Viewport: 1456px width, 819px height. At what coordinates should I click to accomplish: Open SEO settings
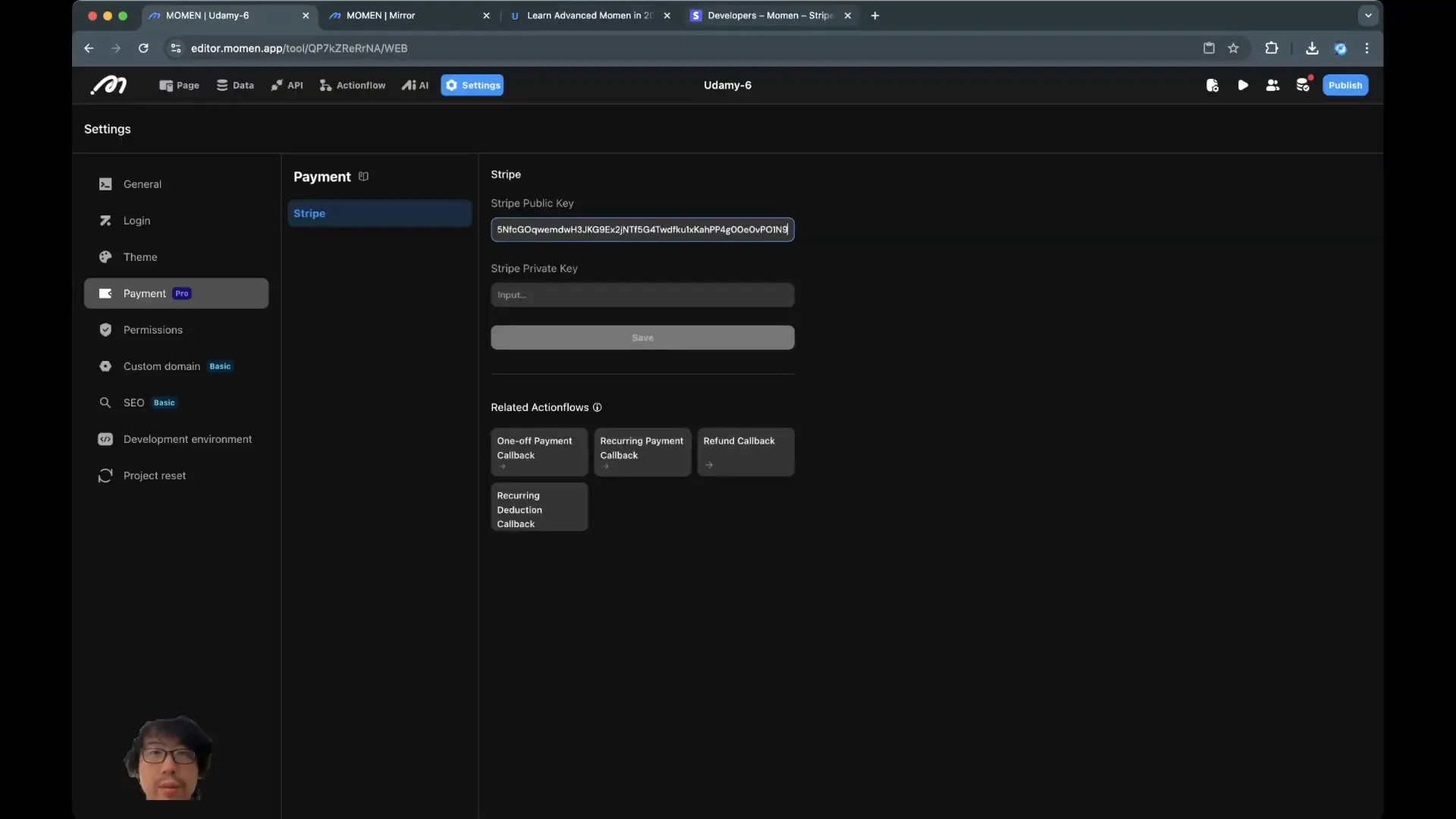(x=176, y=403)
